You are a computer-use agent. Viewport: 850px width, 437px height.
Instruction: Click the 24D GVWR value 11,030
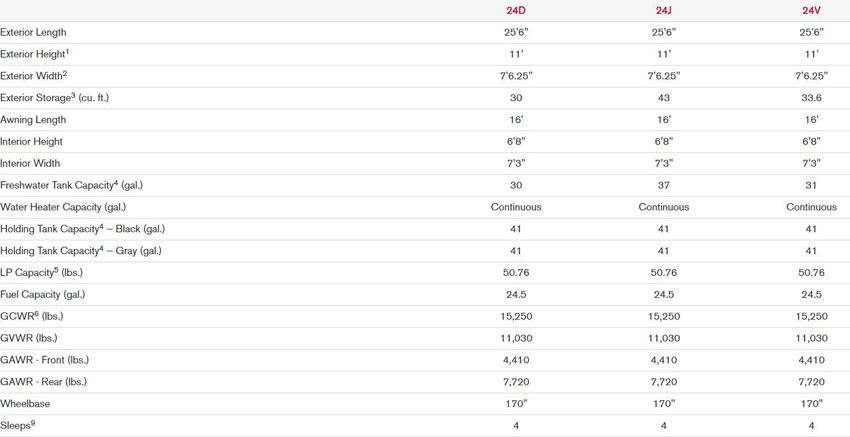(x=516, y=338)
